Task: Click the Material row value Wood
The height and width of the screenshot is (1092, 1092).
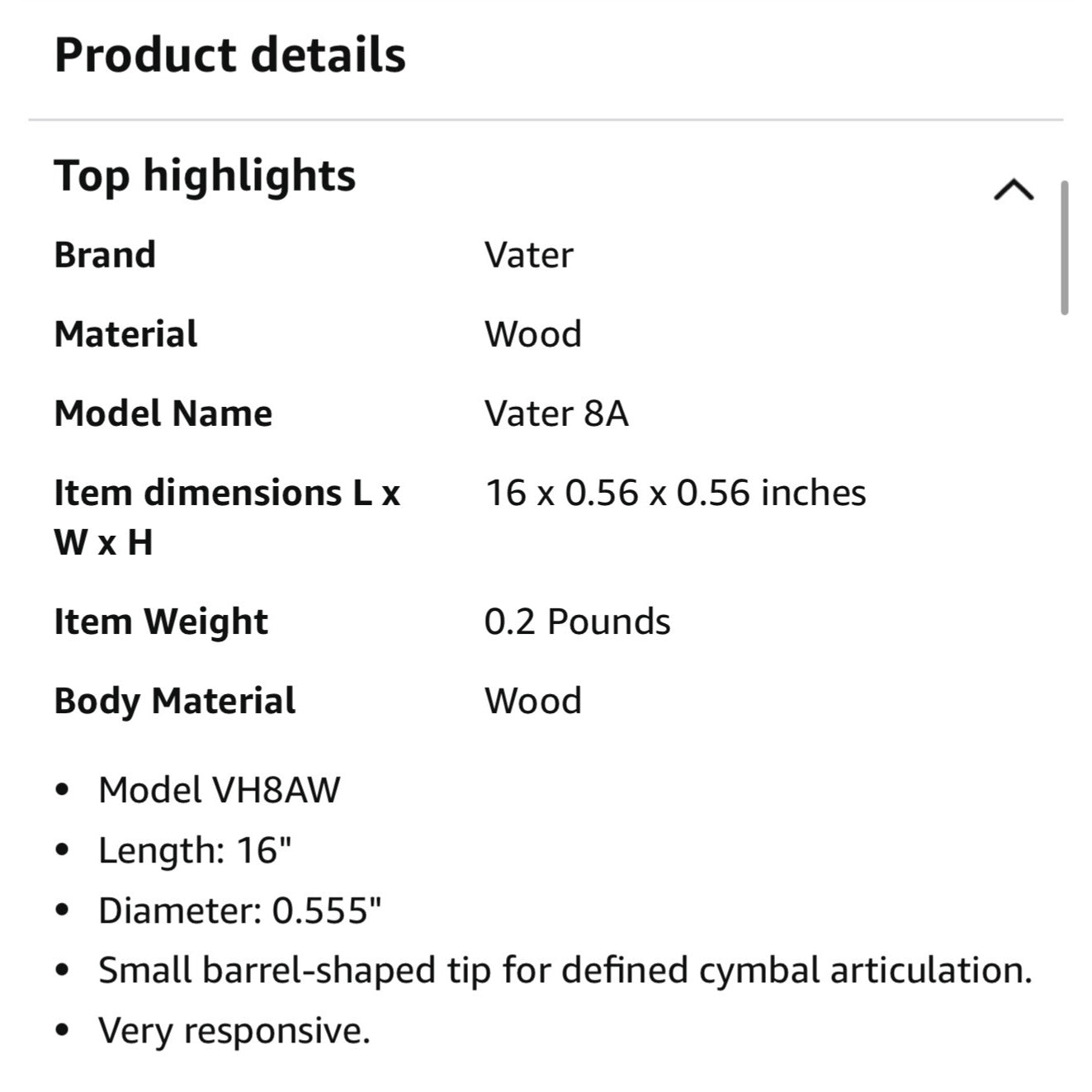Action: tap(534, 333)
